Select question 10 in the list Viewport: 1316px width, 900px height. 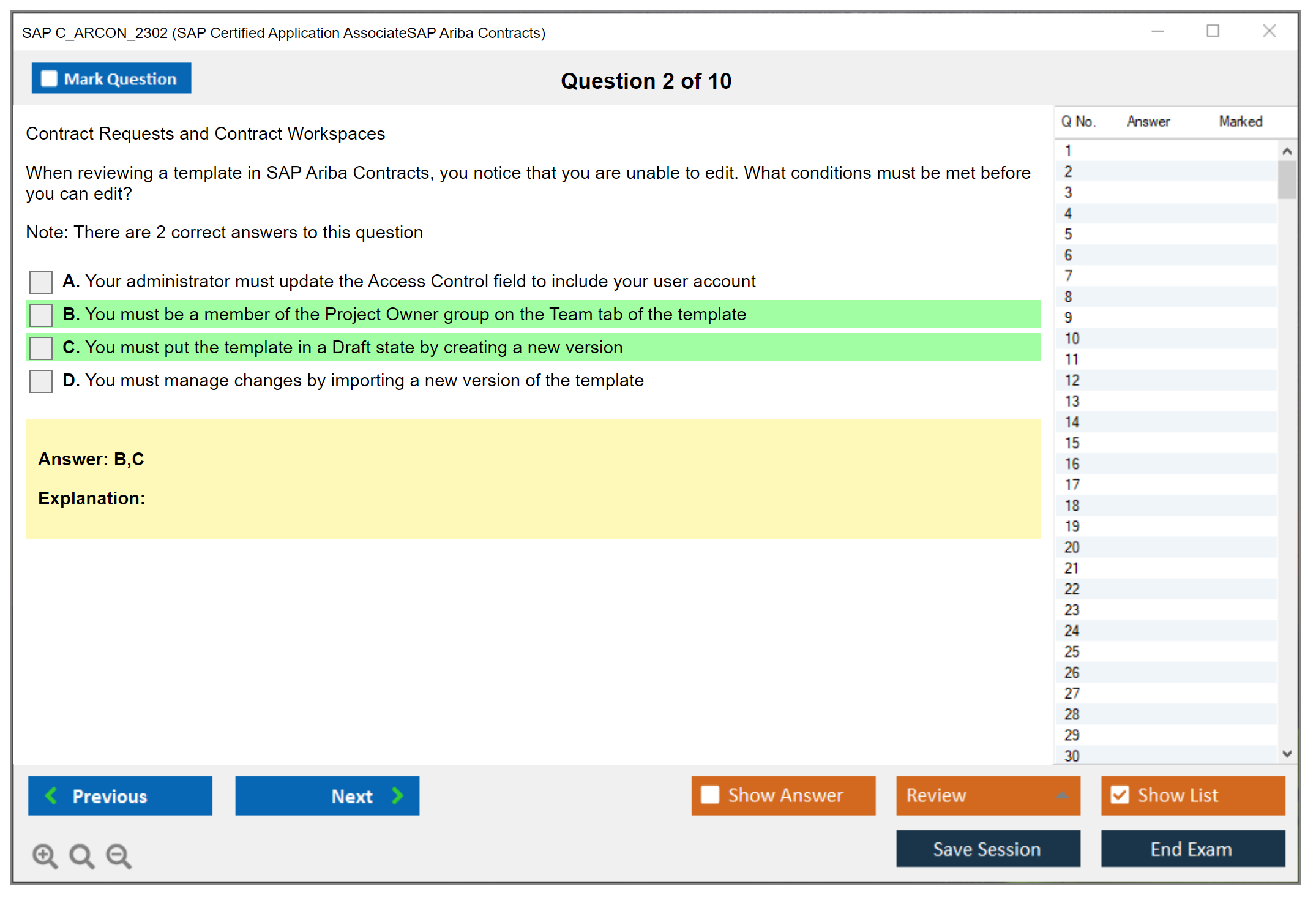1072,339
